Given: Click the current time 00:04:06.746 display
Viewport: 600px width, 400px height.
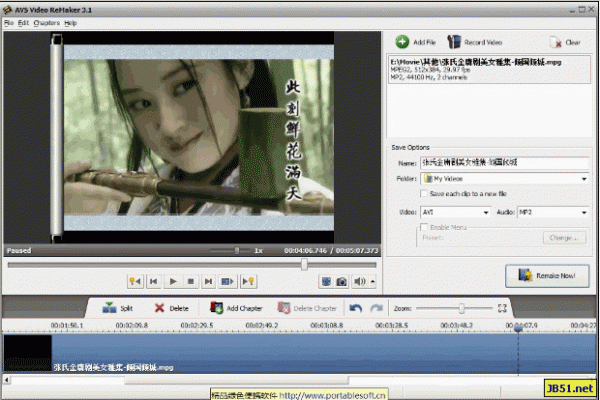Looking at the screenshot, I should (305, 251).
